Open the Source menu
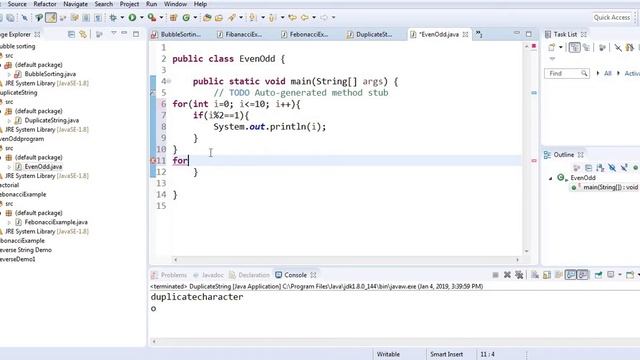 (17, 4)
